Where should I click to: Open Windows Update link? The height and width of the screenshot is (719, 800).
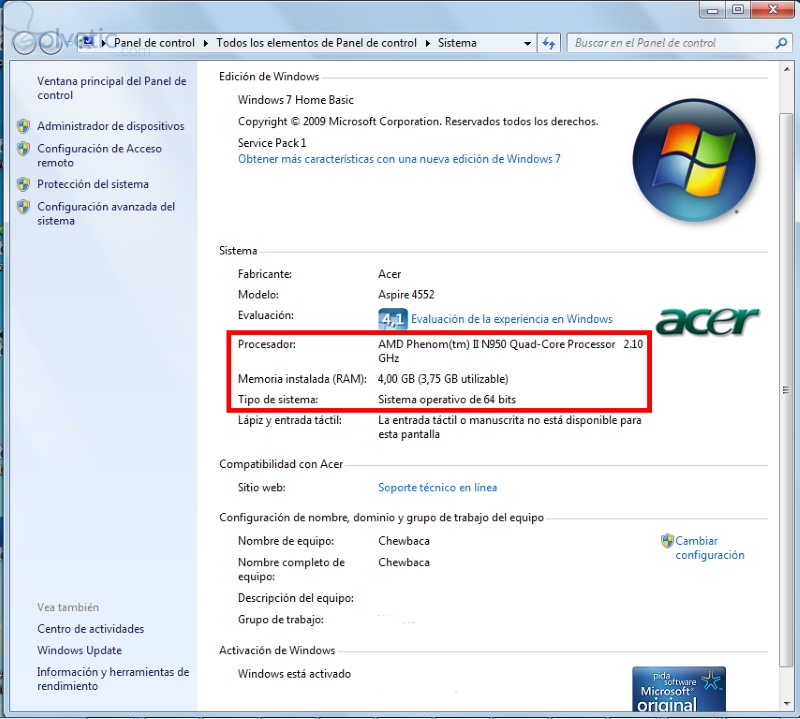coord(79,651)
